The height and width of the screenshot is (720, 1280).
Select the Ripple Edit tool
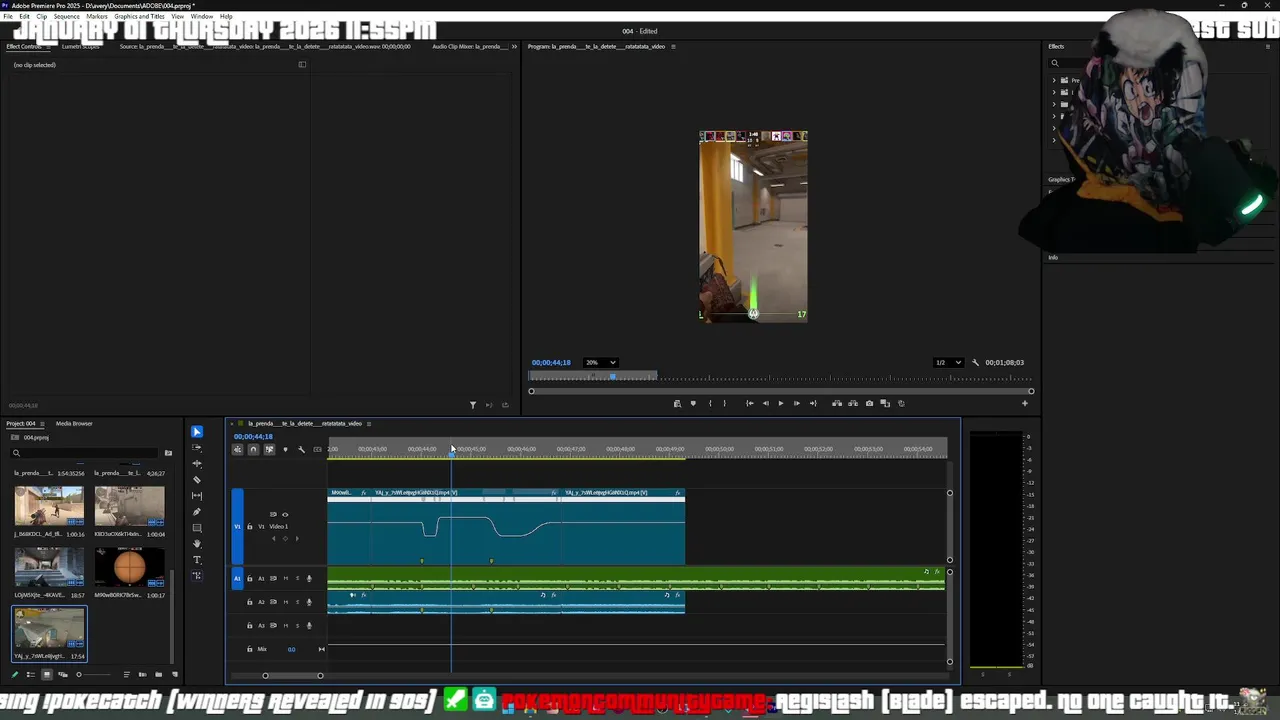(x=196, y=464)
